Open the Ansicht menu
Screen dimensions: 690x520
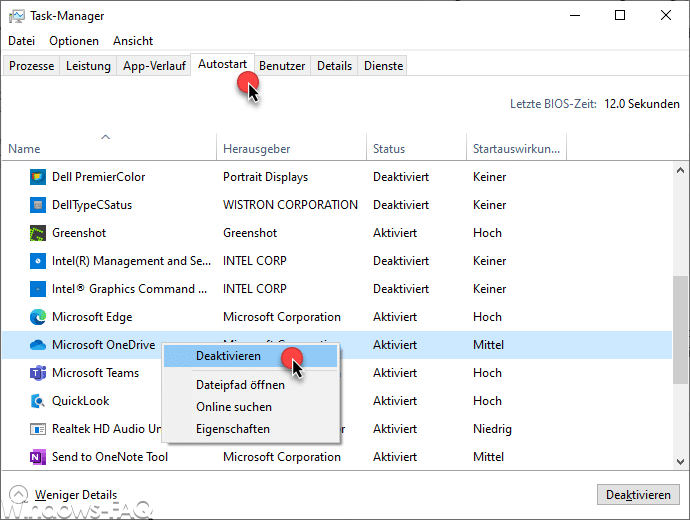pyautogui.click(x=133, y=41)
